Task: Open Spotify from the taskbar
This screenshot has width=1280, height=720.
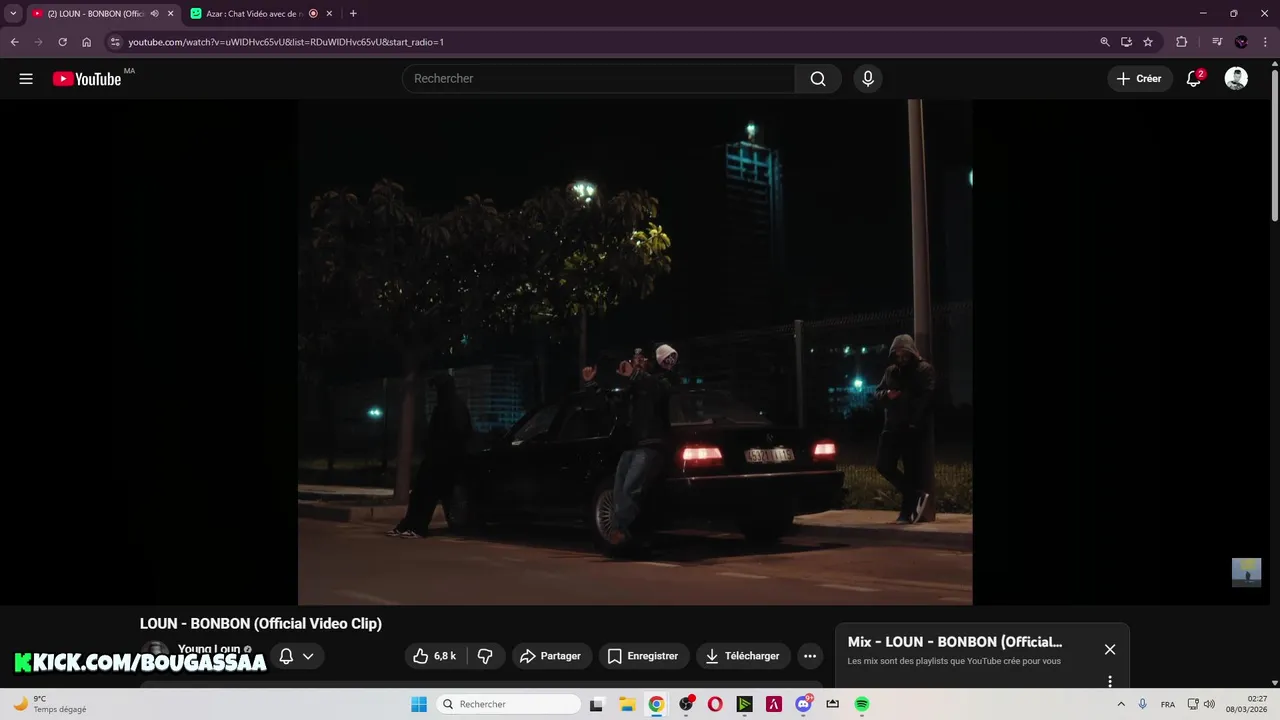Action: (862, 704)
